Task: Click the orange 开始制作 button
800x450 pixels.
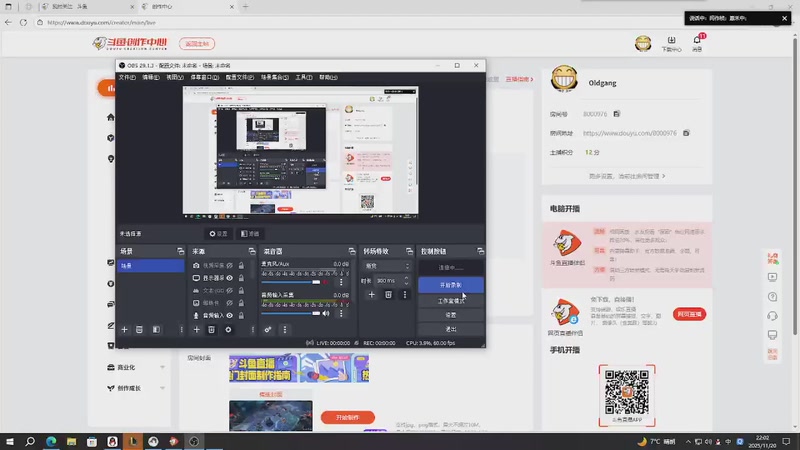Action: coord(348,417)
